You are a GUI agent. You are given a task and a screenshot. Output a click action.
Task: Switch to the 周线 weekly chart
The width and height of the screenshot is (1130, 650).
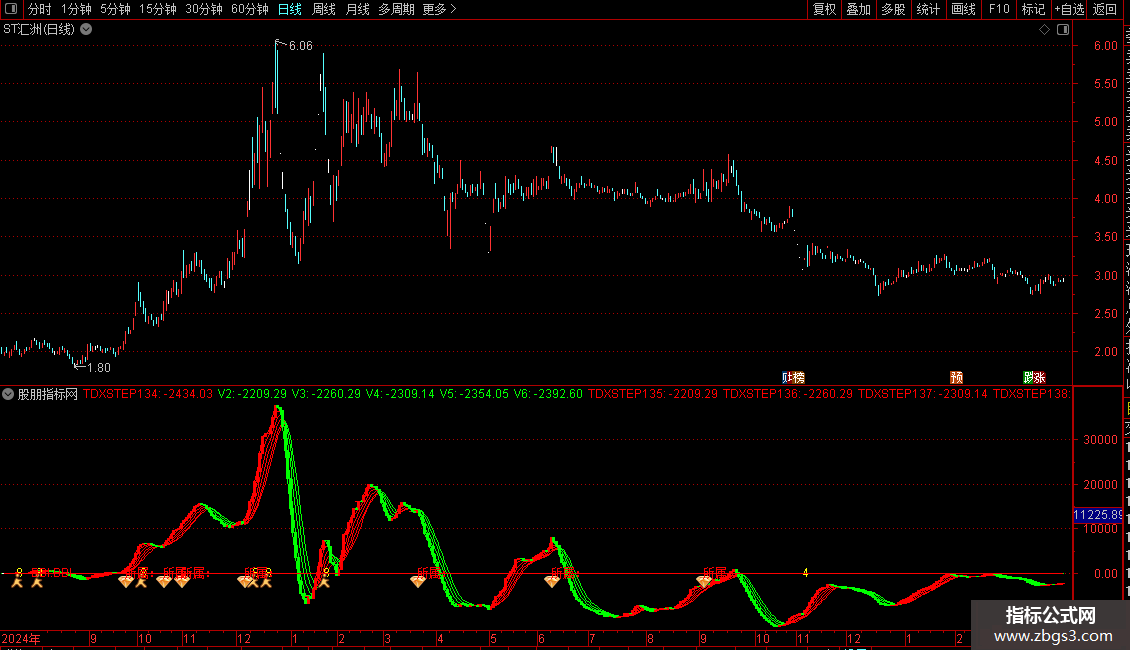tap(324, 9)
